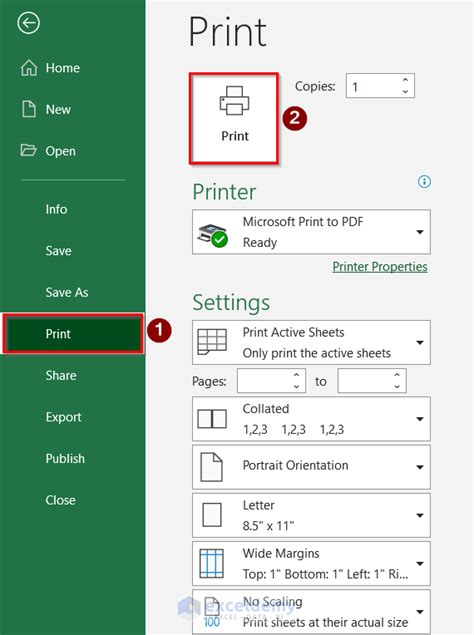Open the Printer Properties link
The height and width of the screenshot is (635, 474).
pyautogui.click(x=380, y=266)
